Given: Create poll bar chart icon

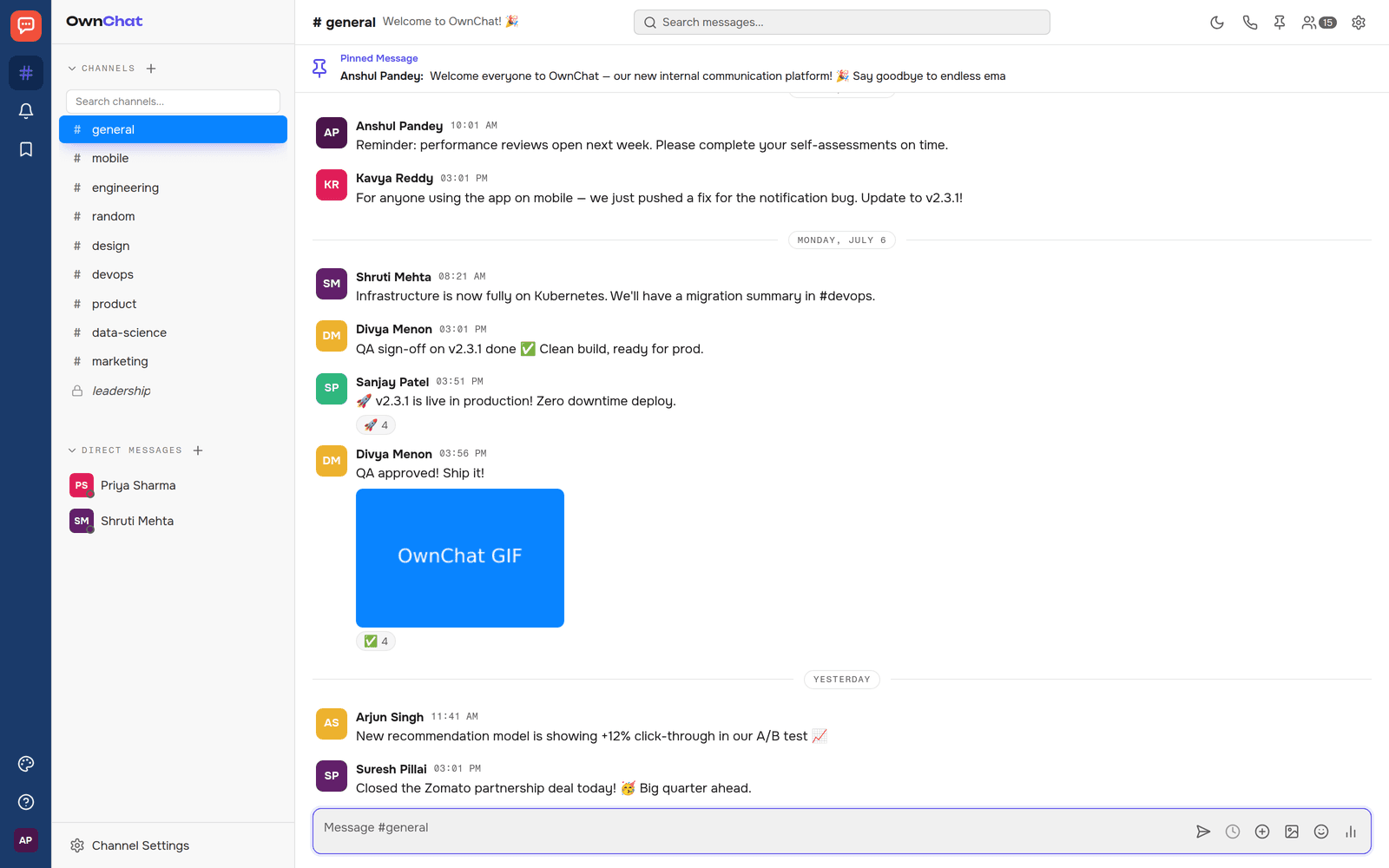Looking at the screenshot, I should coord(1351,832).
